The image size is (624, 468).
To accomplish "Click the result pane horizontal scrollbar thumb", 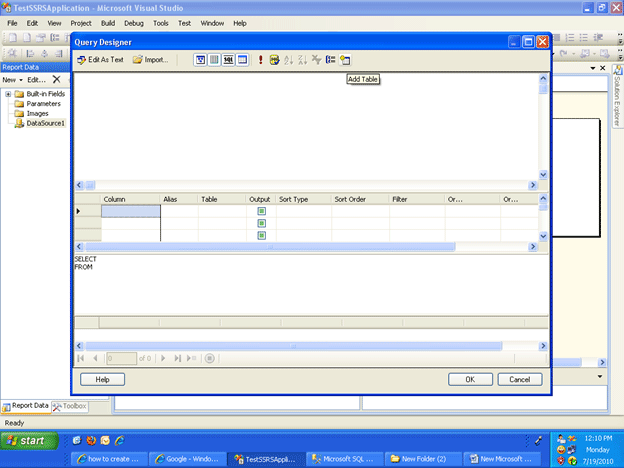I will click(x=294, y=346).
